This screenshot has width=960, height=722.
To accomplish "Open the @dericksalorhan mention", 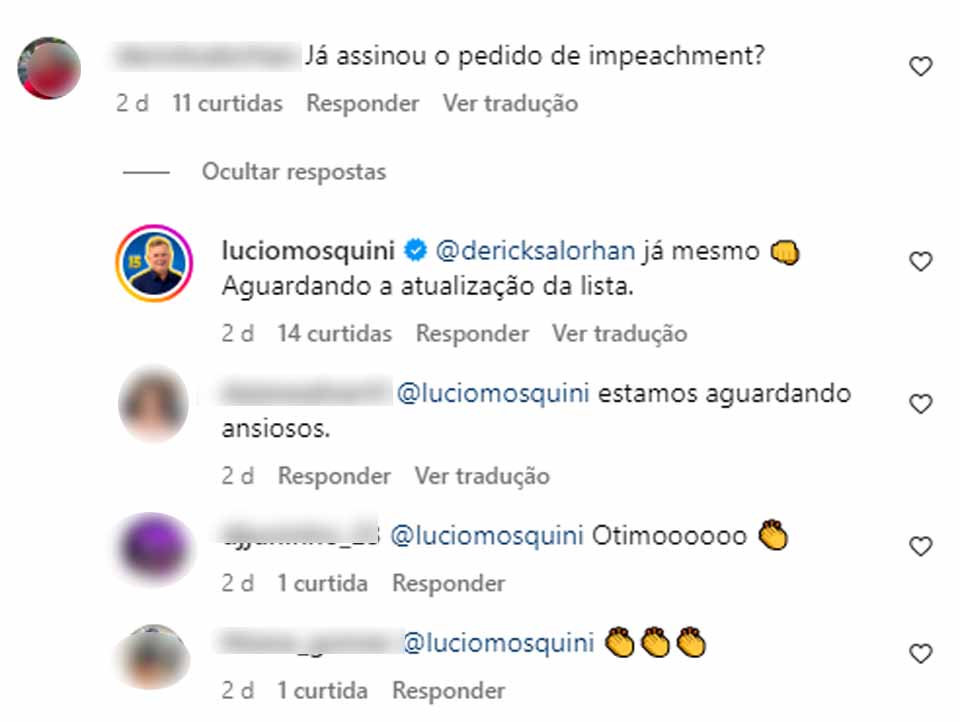I will 536,251.
